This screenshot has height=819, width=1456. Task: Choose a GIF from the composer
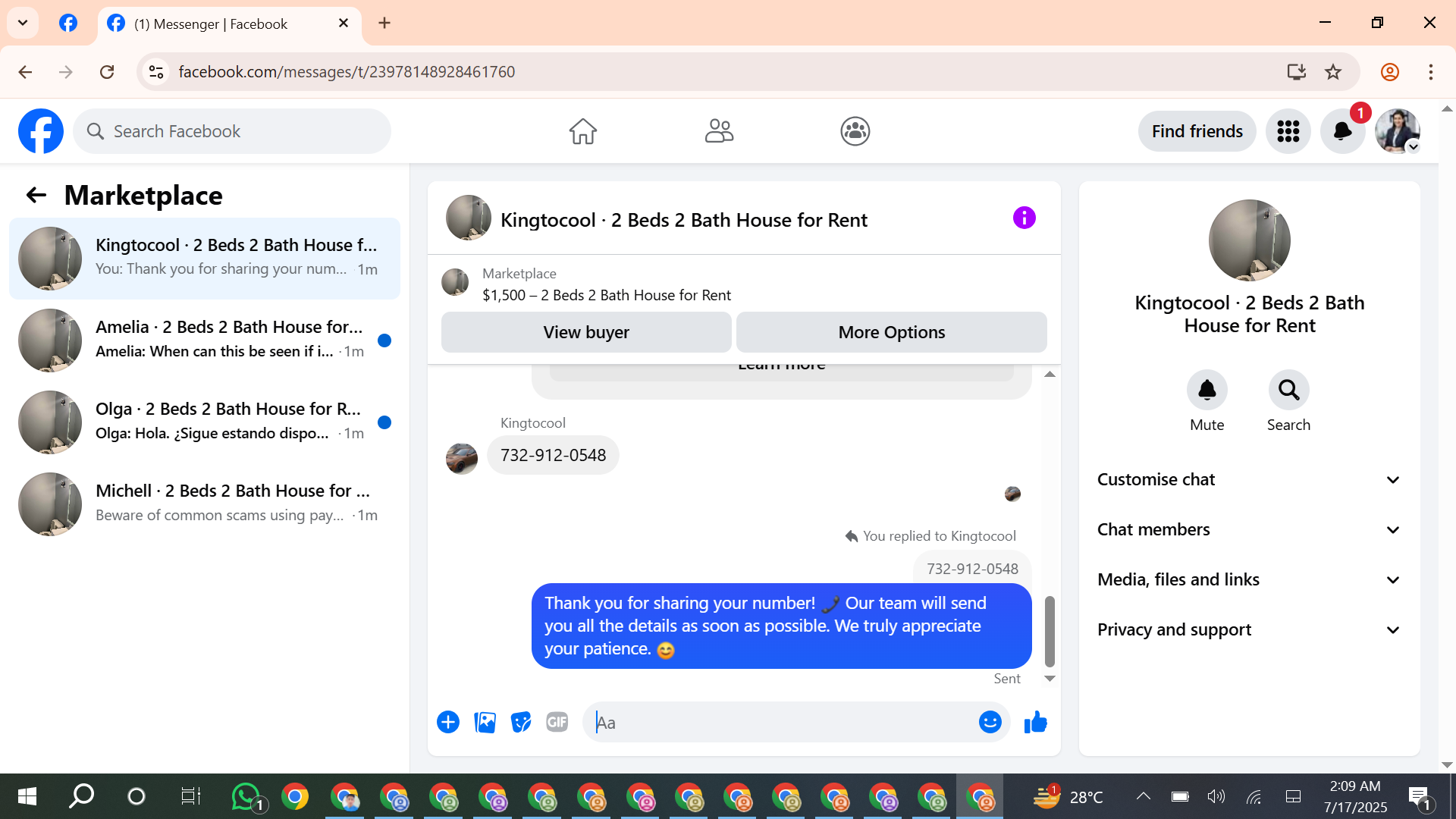pyautogui.click(x=557, y=722)
